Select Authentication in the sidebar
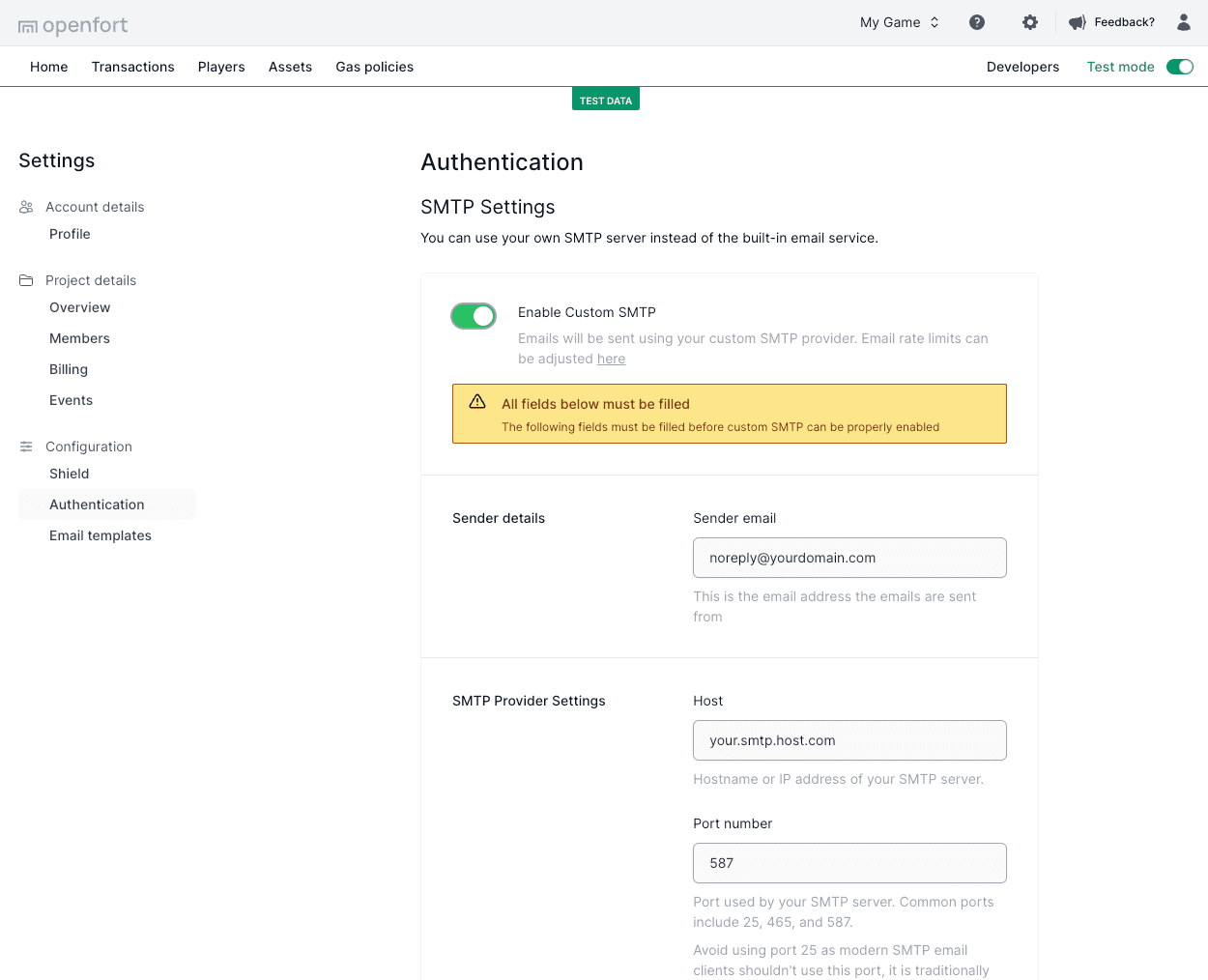 pos(96,504)
